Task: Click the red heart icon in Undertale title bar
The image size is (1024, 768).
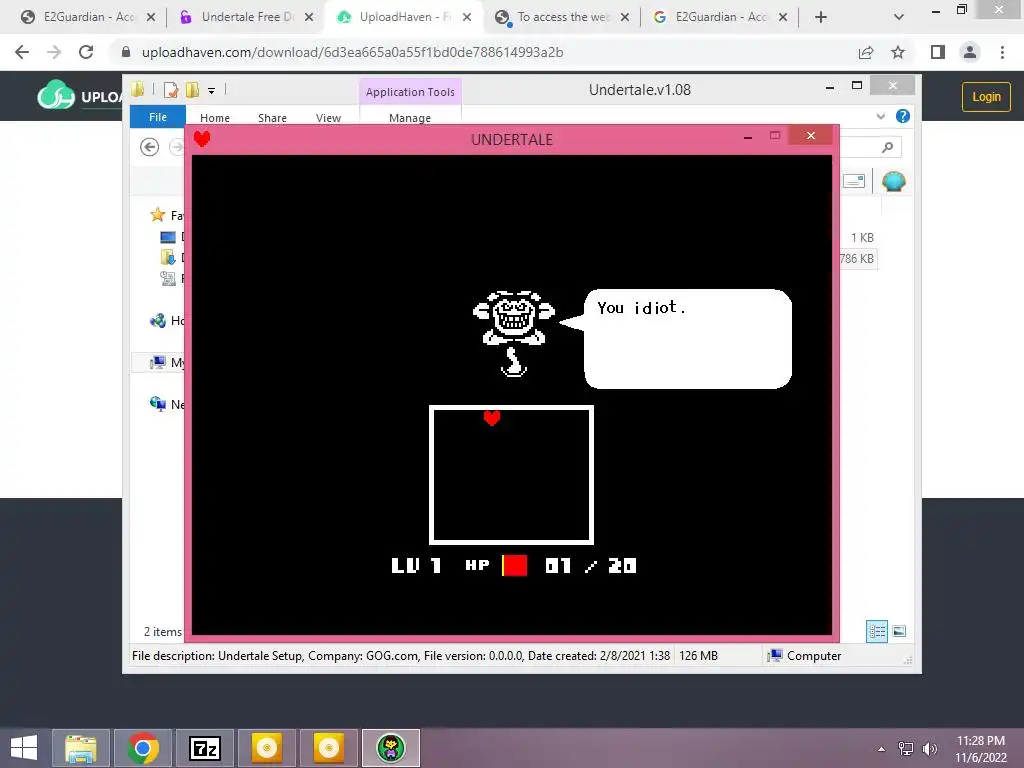Action: 202,138
